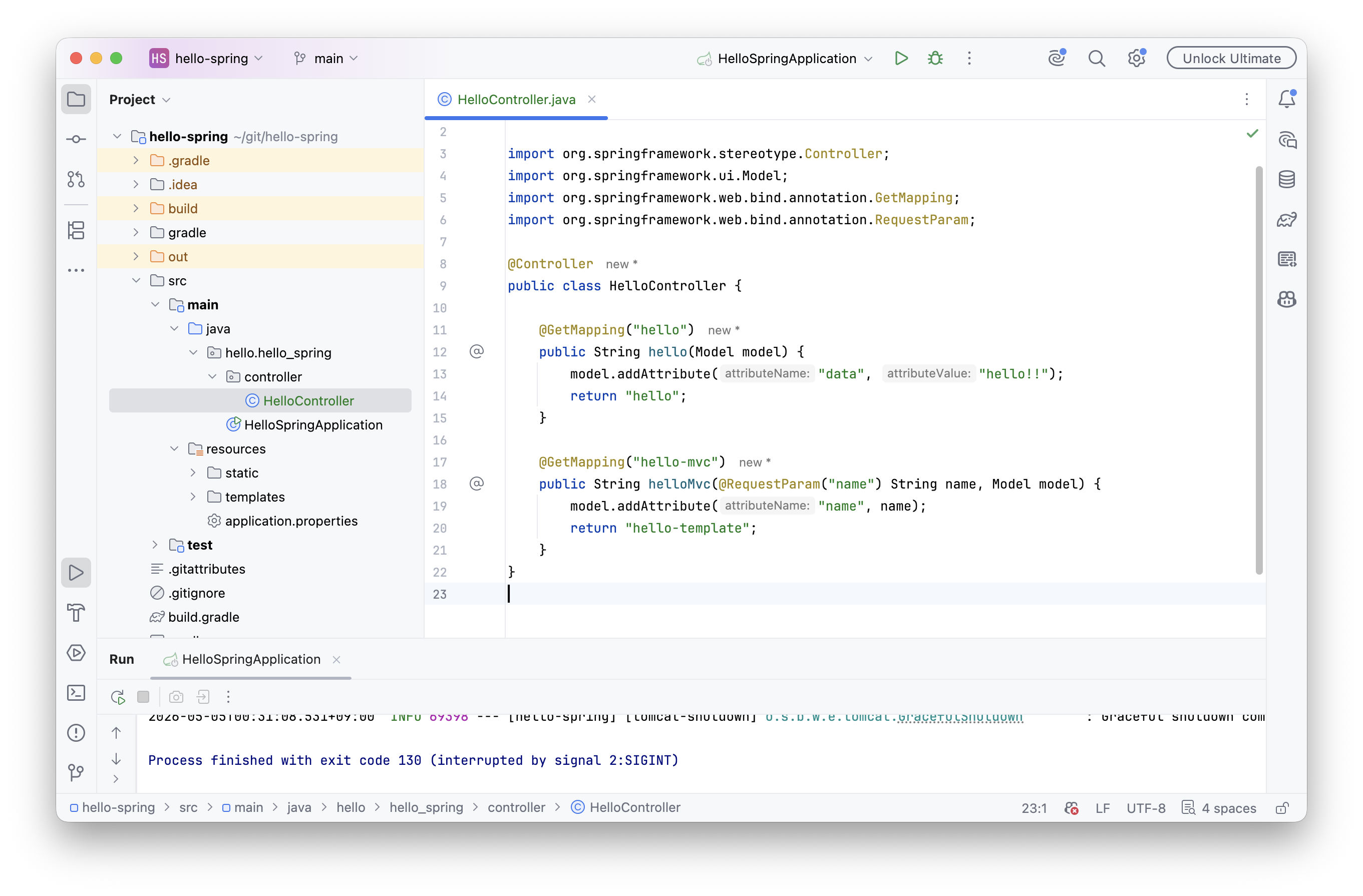Open the Copilot tool window icon
The width and height of the screenshot is (1363, 896).
1287,299
